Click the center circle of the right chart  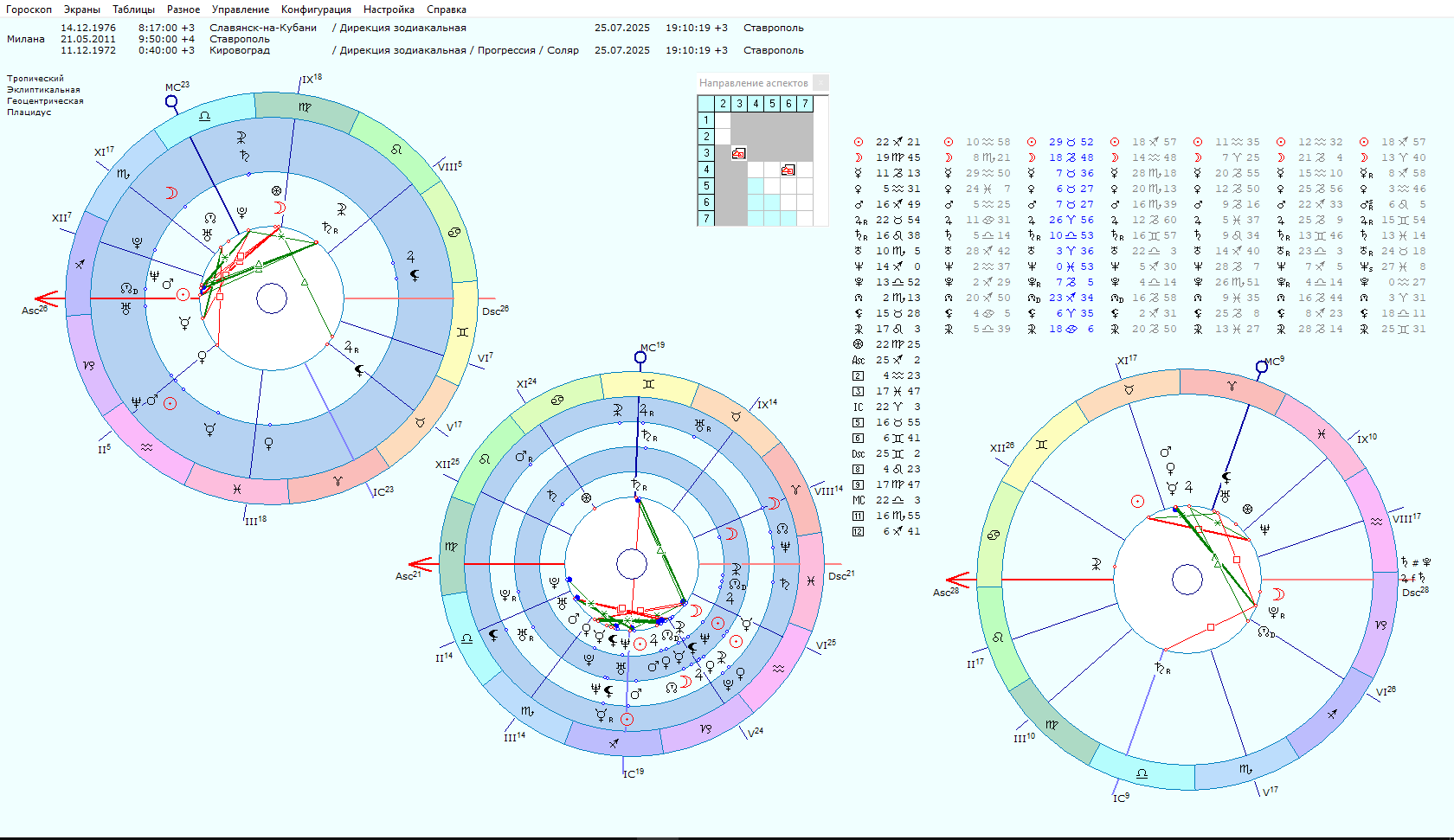click(1187, 580)
